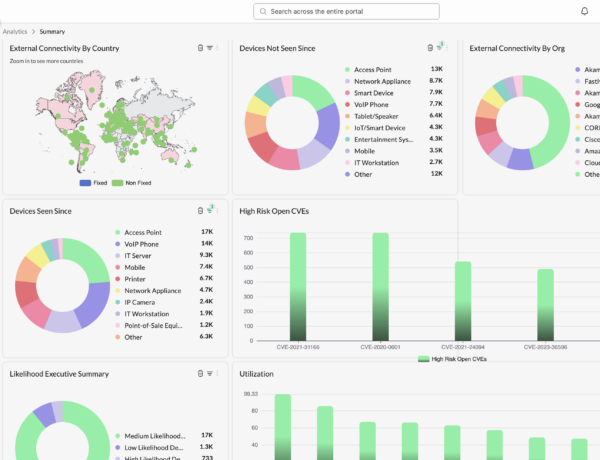Click the External Connectivity By Org title

point(517,49)
